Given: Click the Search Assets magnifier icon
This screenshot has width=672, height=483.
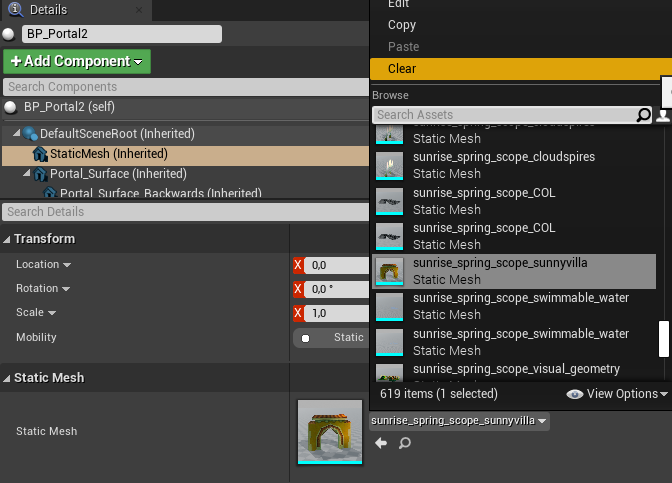Looking at the screenshot, I should (x=644, y=115).
